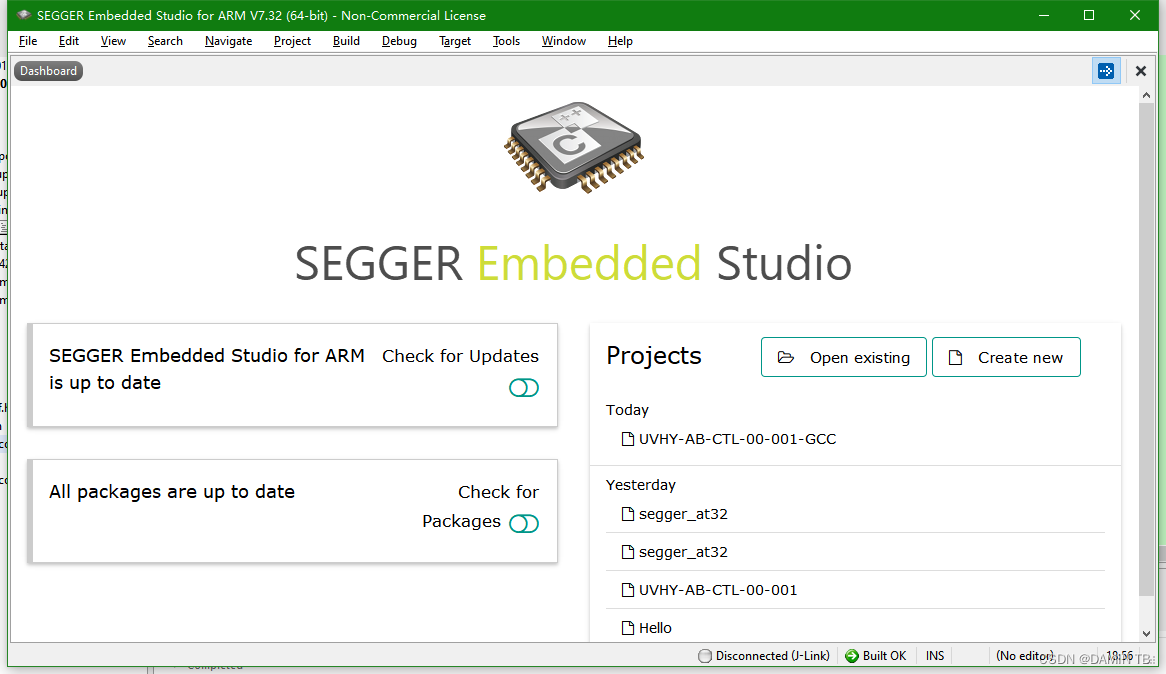Click the folder icon in Open existing
This screenshot has width=1166, height=674.
[x=785, y=358]
